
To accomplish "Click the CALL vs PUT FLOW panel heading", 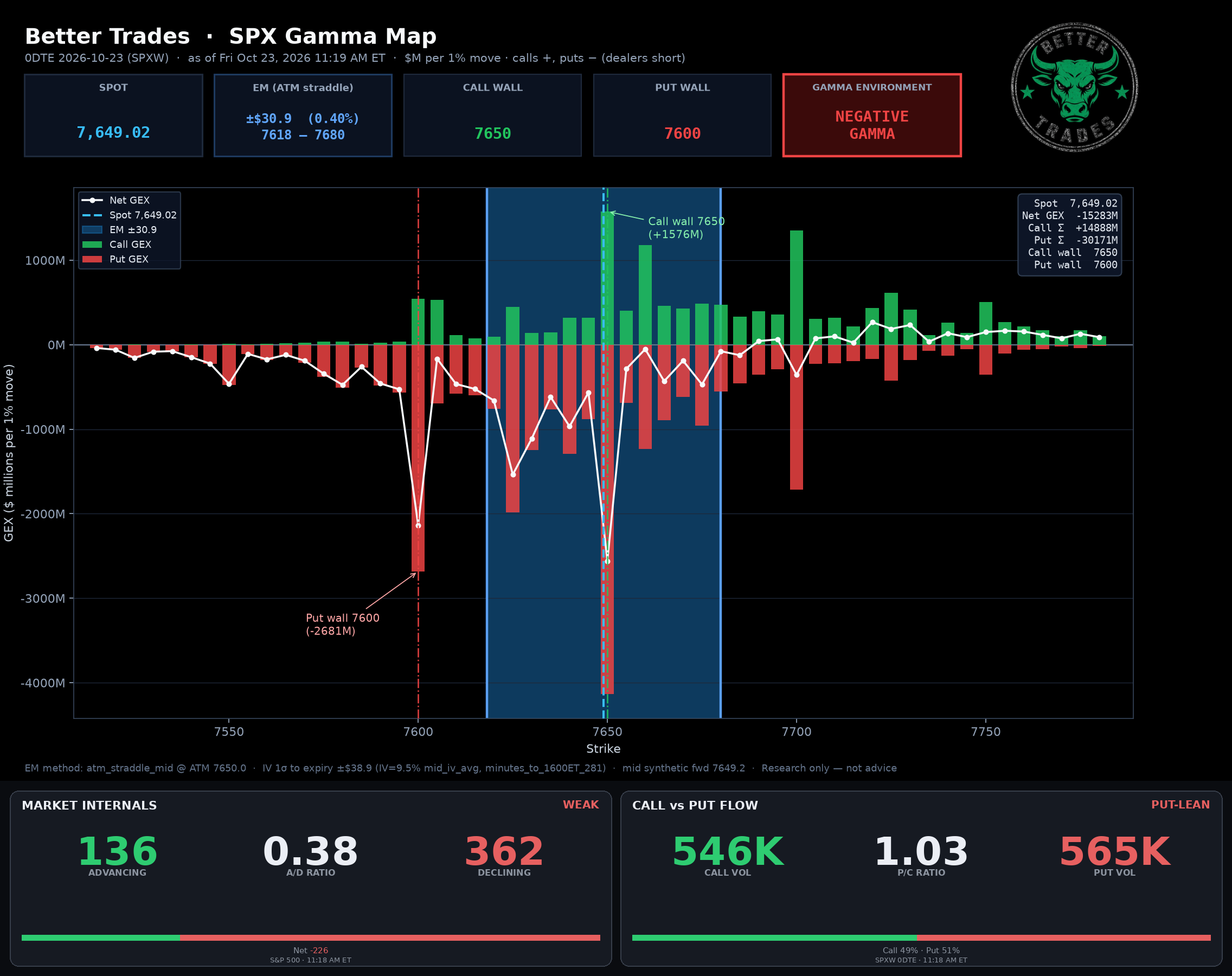I will pos(695,805).
